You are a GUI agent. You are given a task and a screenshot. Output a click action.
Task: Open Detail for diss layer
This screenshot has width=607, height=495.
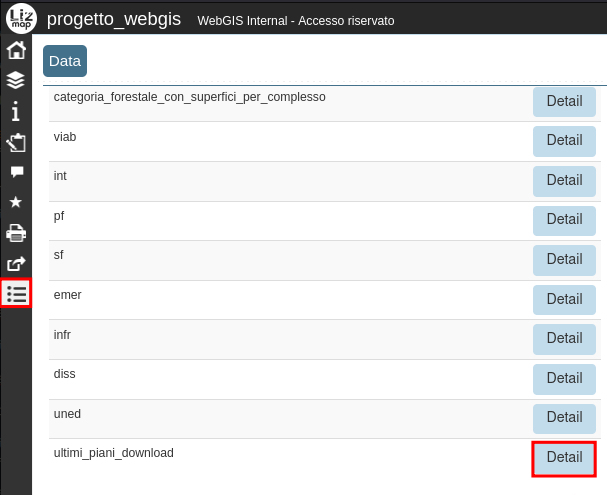564,379
